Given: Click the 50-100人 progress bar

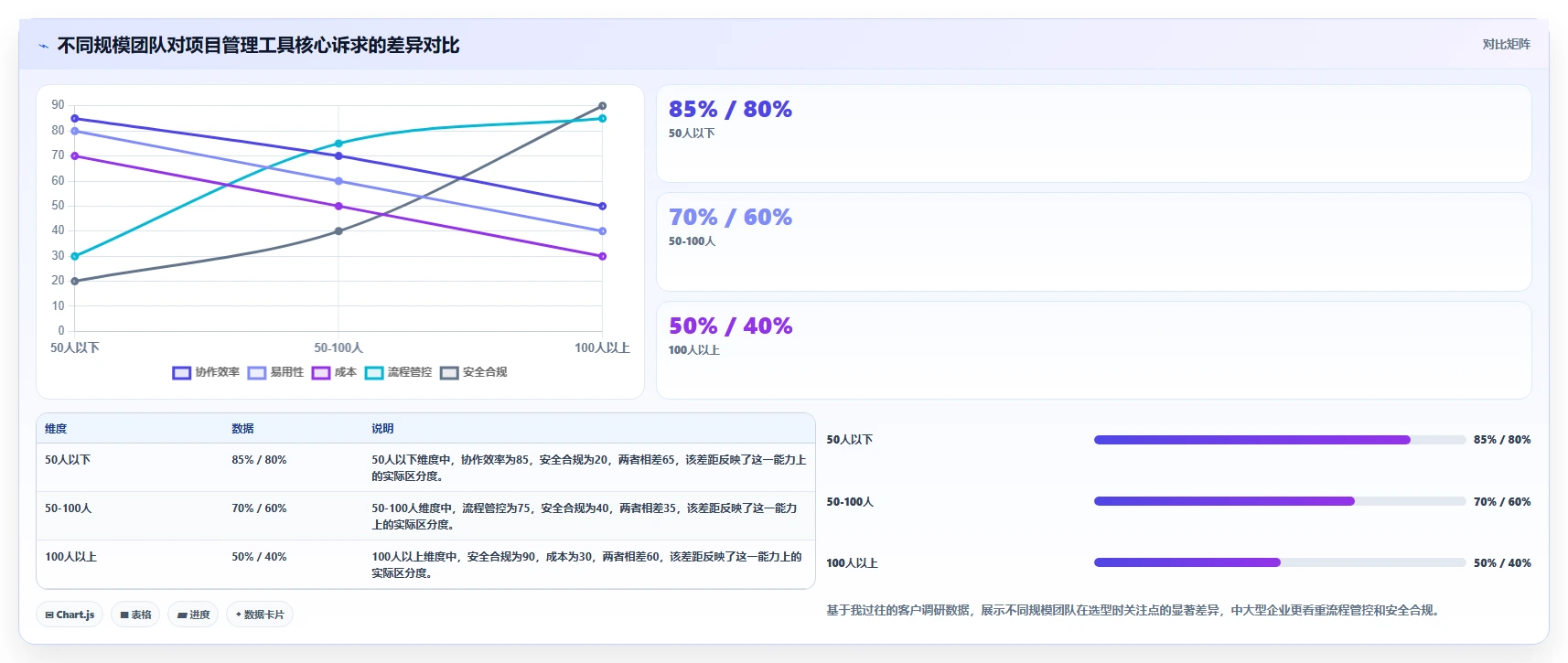Looking at the screenshot, I should [1280, 501].
